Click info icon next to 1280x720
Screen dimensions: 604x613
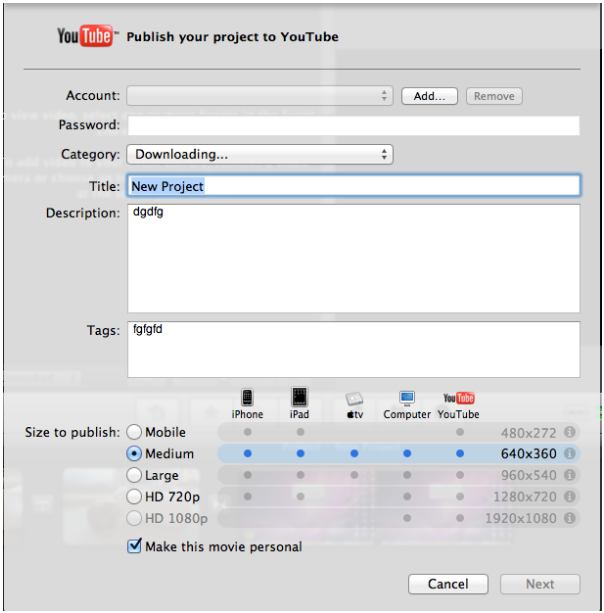click(570, 496)
